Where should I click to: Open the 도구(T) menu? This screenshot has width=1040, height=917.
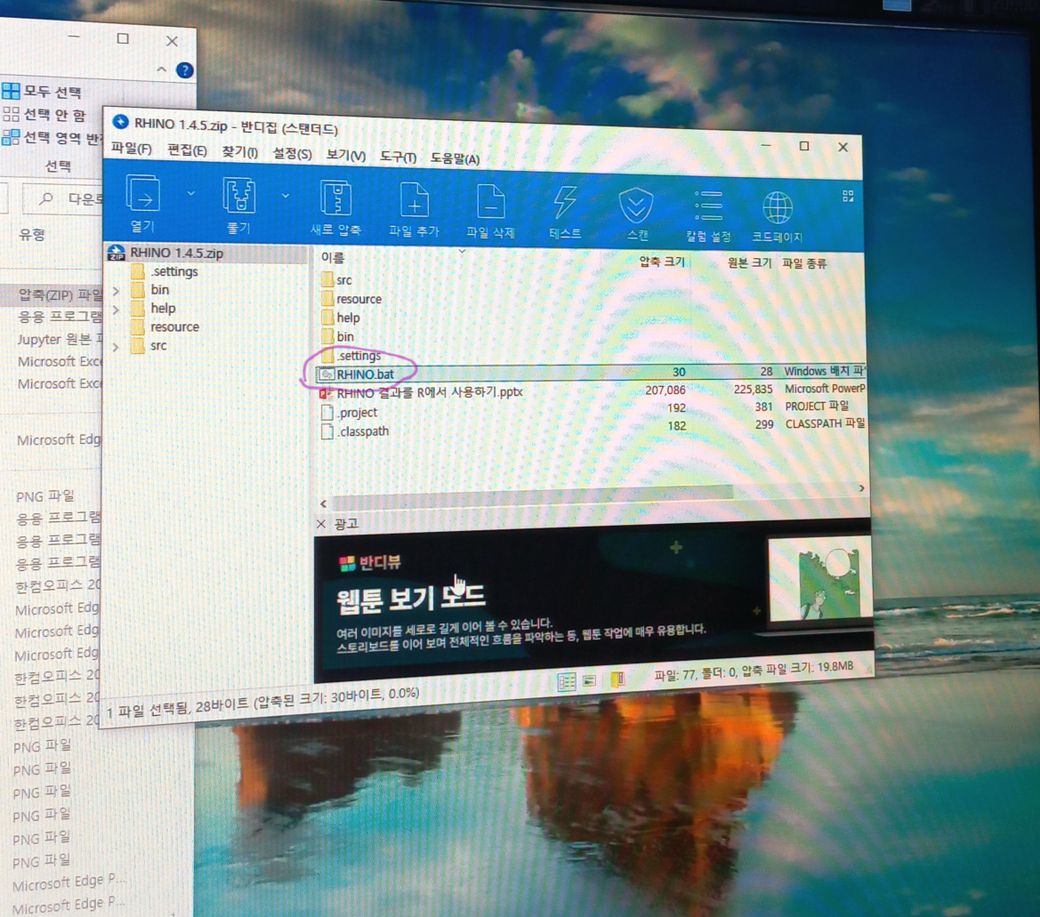[397, 157]
